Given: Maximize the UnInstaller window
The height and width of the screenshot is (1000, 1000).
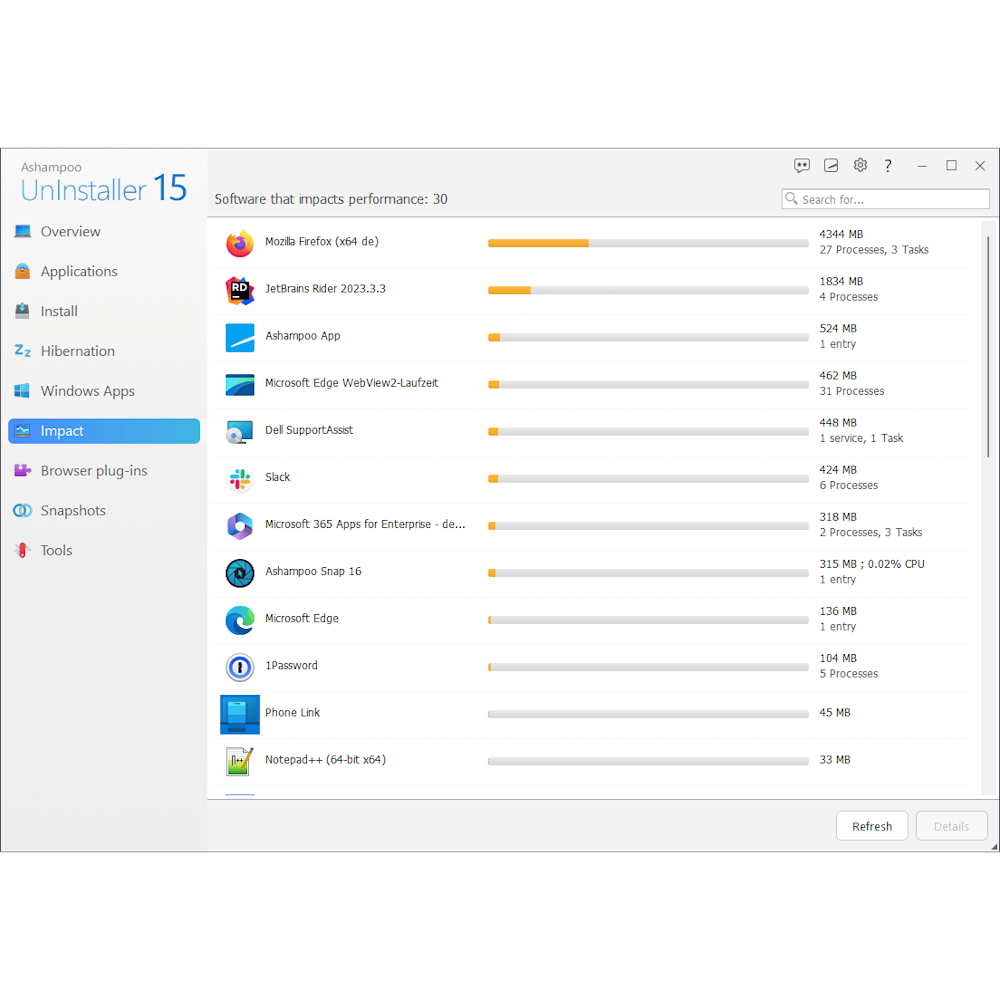Looking at the screenshot, I should coord(951,166).
